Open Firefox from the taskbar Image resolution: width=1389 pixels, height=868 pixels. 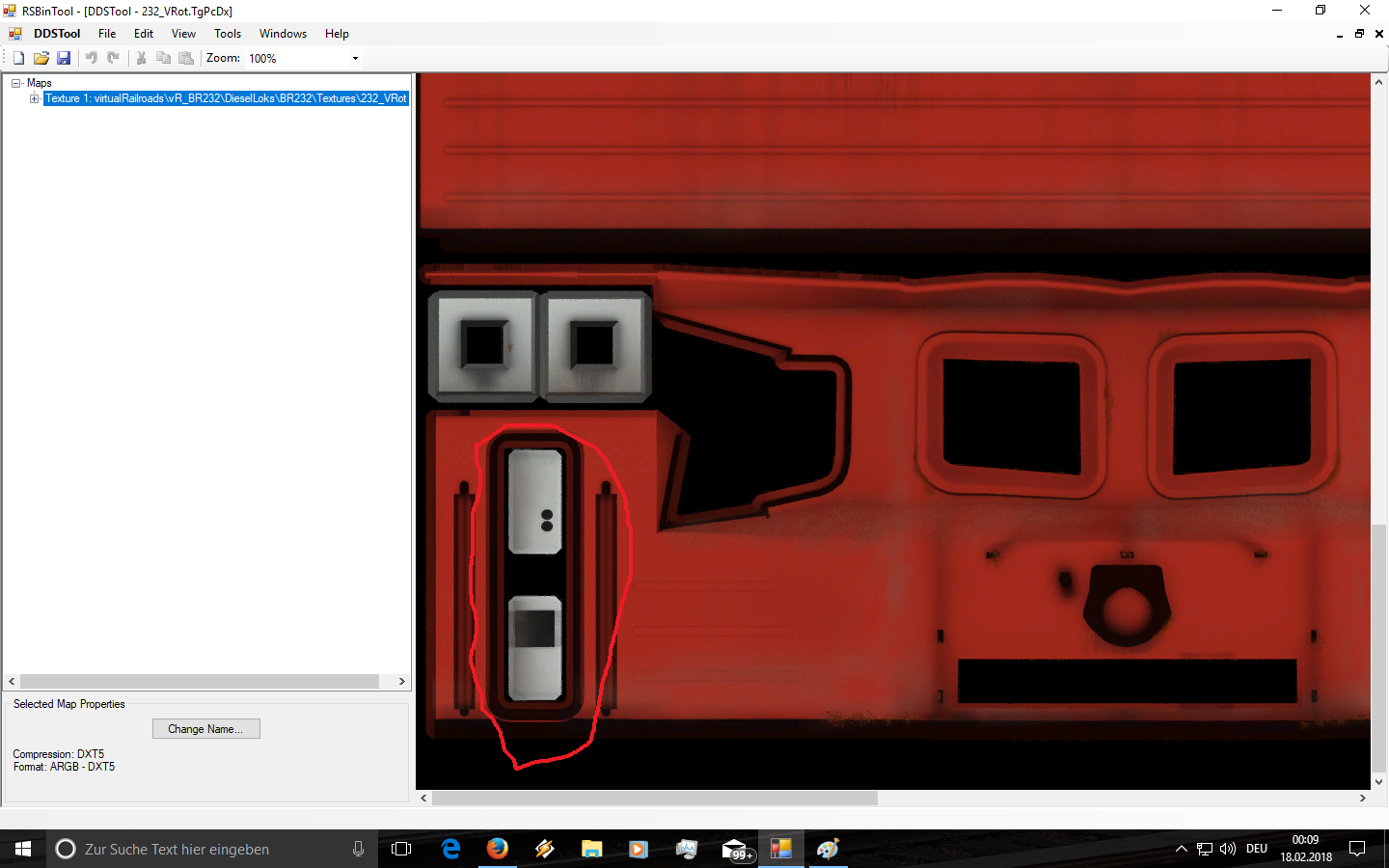(498, 849)
